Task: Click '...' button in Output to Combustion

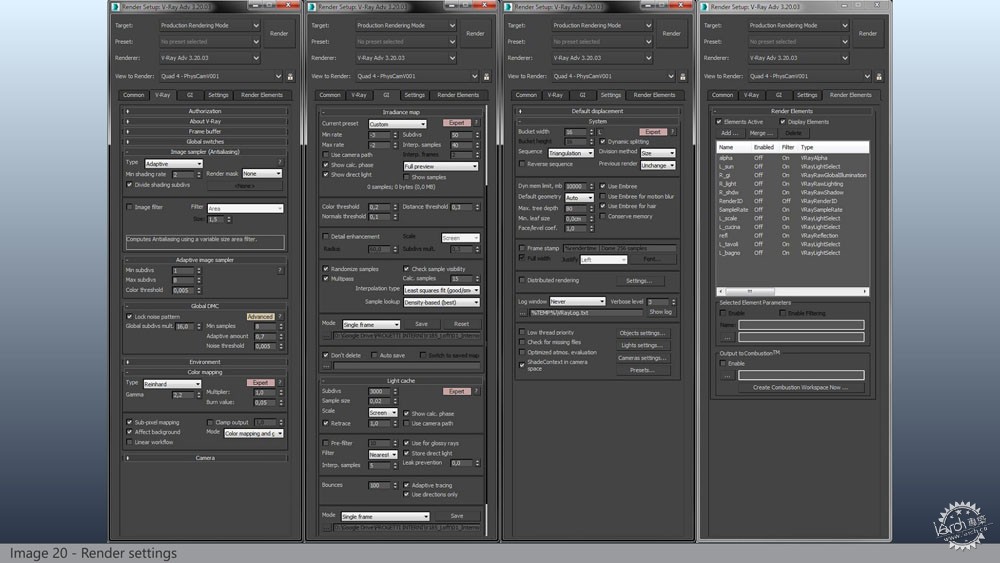Action: click(x=727, y=375)
